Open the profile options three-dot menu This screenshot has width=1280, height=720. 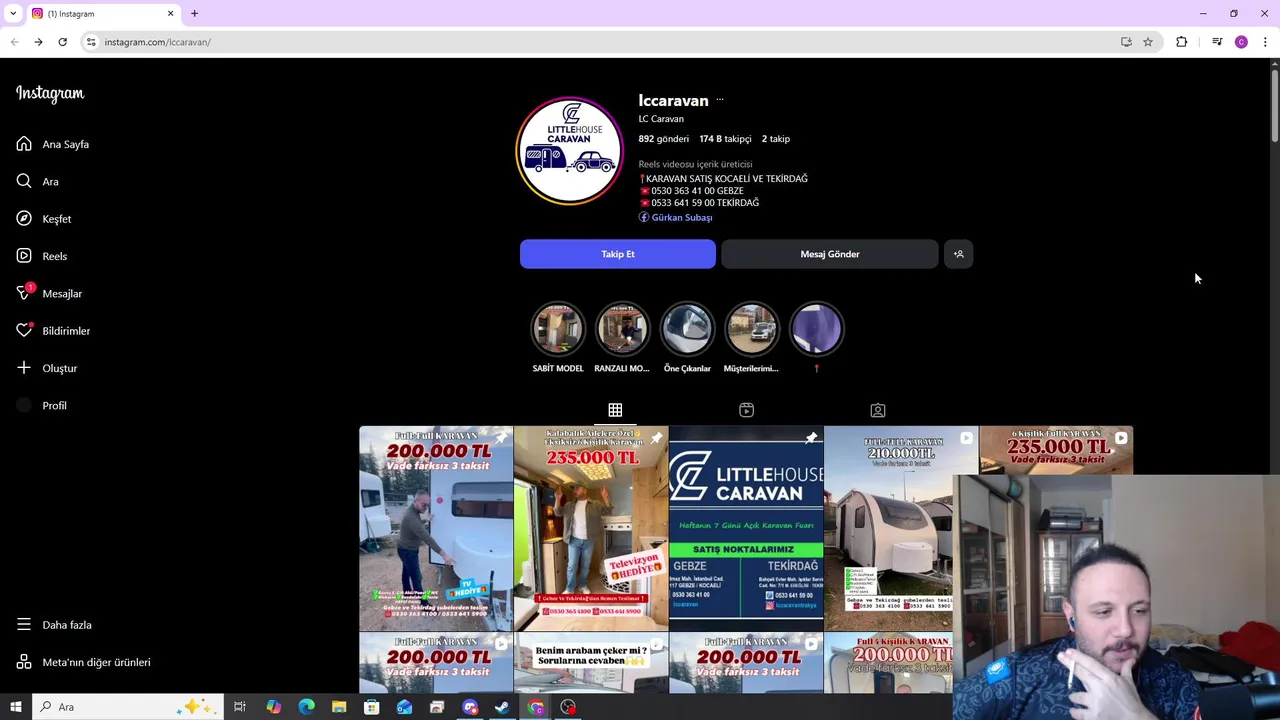[719, 100]
